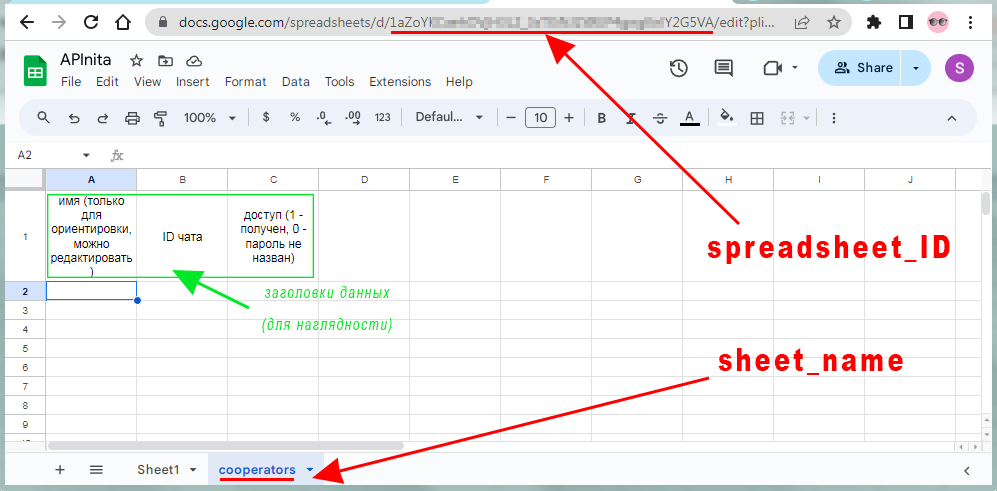Toggle bold formatting
997x491 pixels.
[x=601, y=118]
